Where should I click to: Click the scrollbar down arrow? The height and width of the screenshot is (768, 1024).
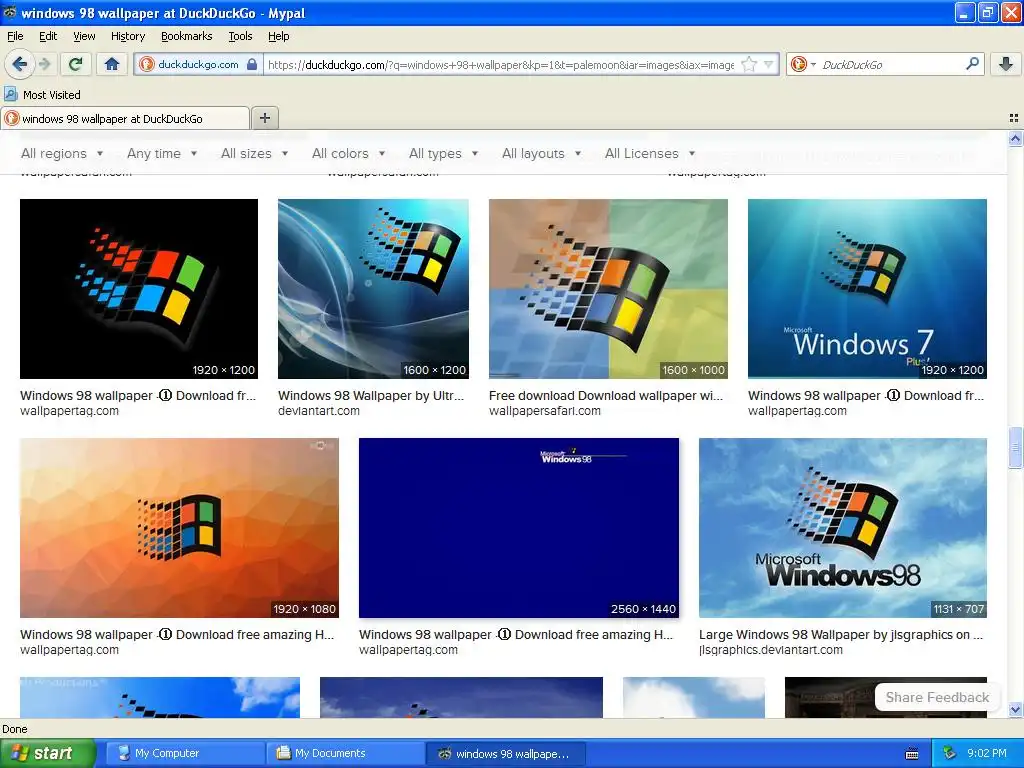pyautogui.click(x=1015, y=710)
